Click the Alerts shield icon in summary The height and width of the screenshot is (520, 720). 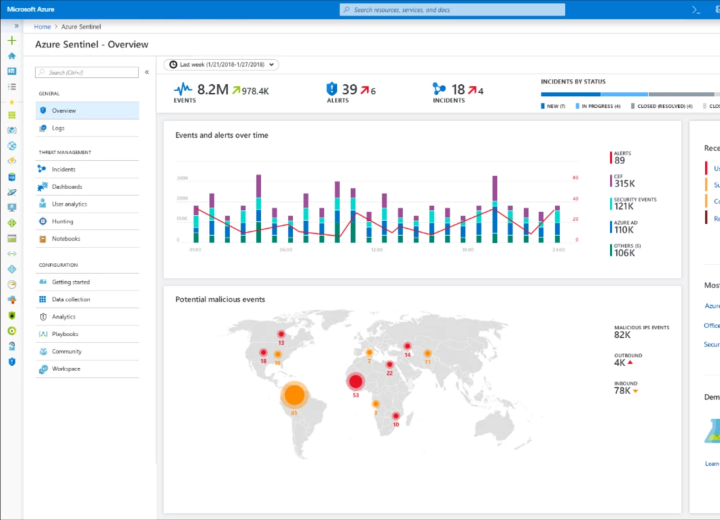pos(332,88)
